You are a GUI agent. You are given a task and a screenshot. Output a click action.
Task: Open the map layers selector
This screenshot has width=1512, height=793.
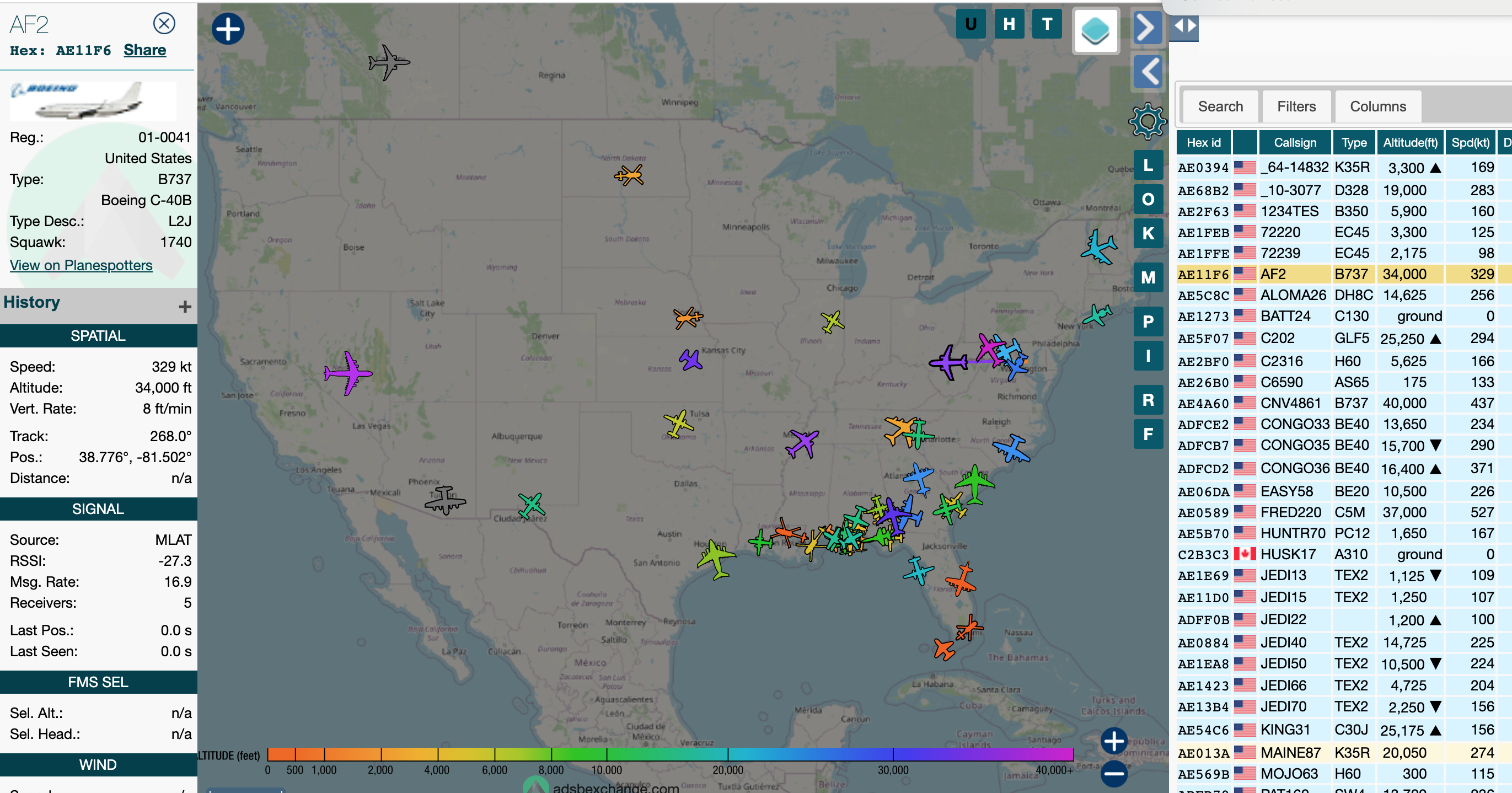tap(1095, 30)
